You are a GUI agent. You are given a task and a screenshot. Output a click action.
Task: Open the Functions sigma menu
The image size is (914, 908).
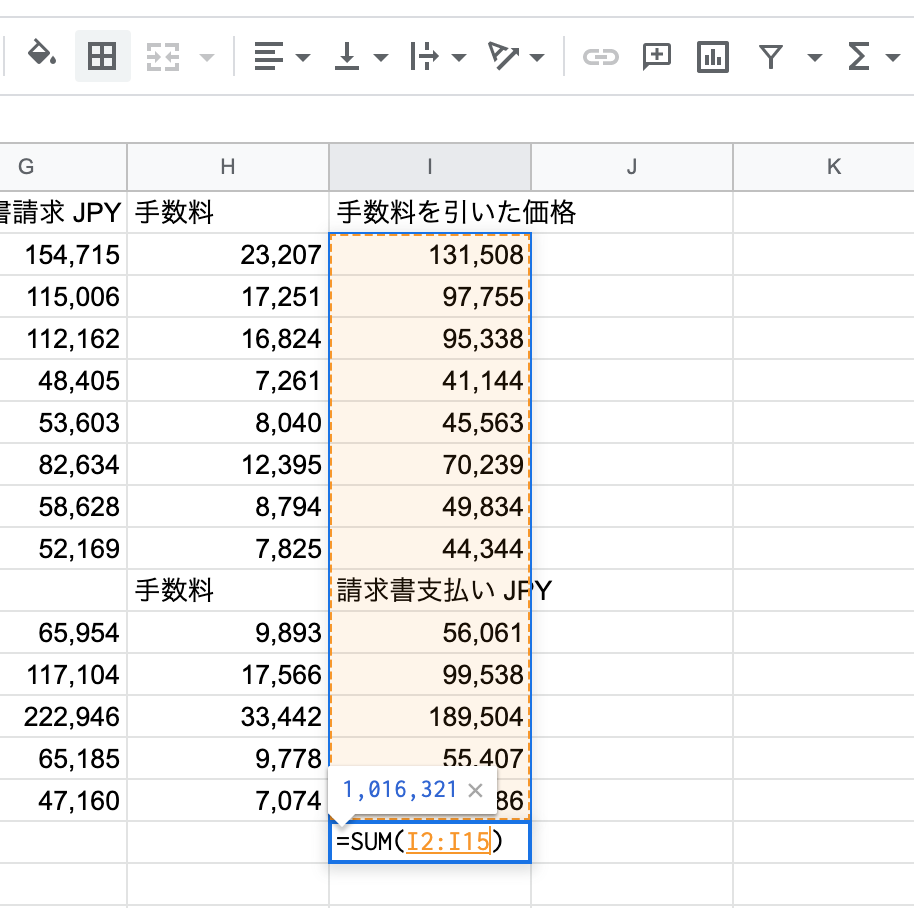pos(859,57)
